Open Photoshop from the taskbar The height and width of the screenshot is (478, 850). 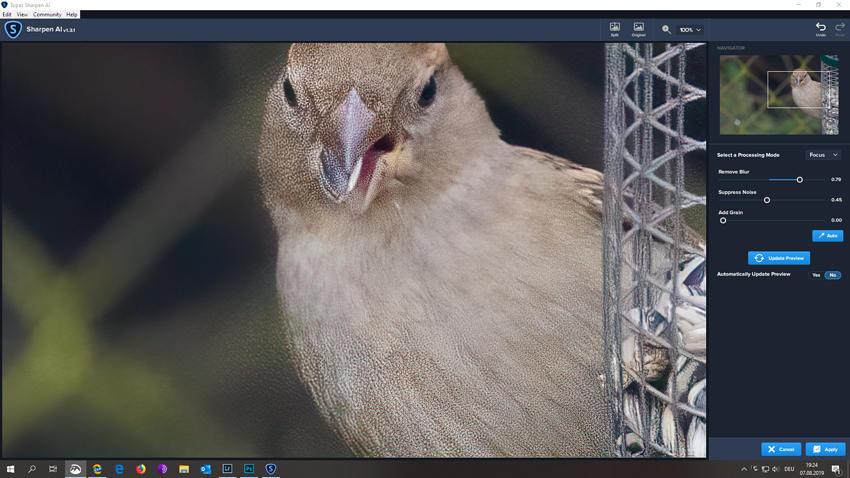[x=249, y=468]
